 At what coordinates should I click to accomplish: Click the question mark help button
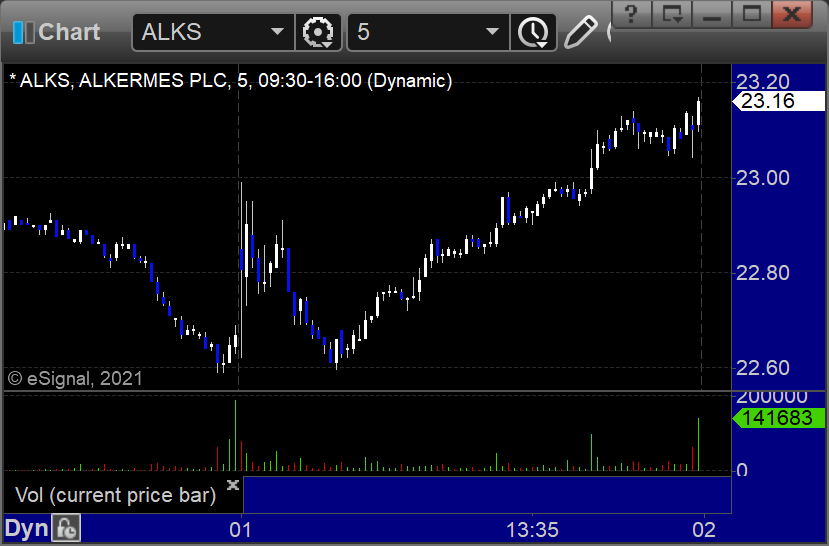(631, 14)
